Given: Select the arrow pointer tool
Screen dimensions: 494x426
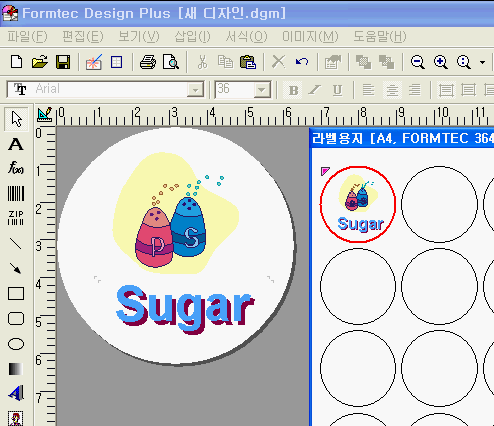Looking at the screenshot, I should (16, 119).
